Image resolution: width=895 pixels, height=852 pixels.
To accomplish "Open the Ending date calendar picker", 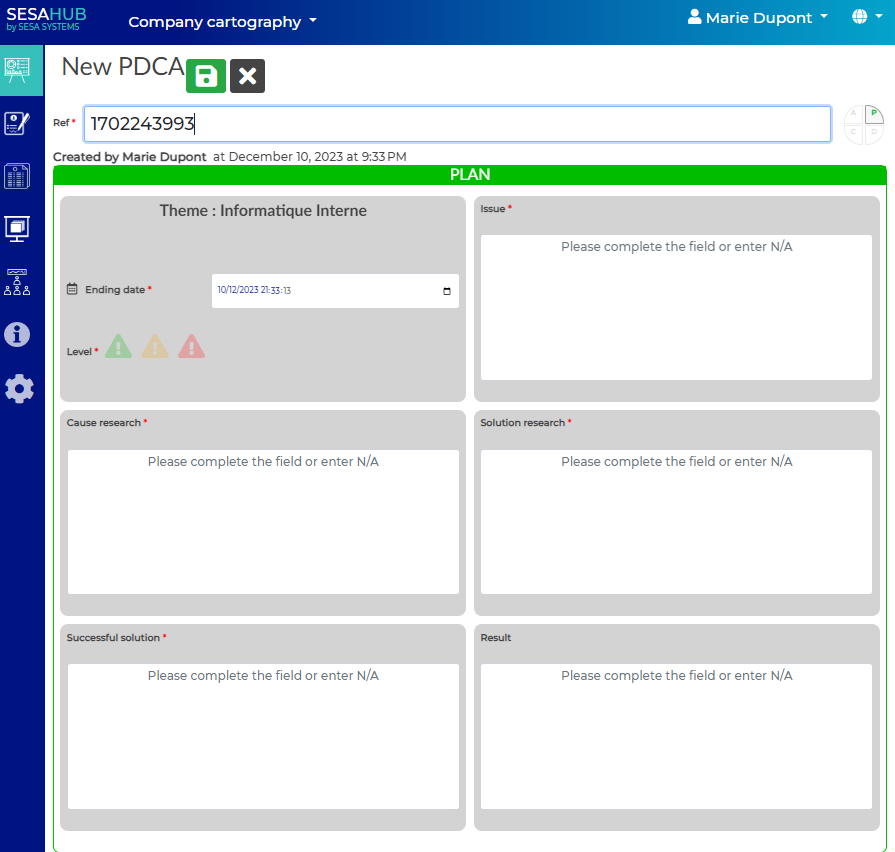I will (x=446, y=291).
